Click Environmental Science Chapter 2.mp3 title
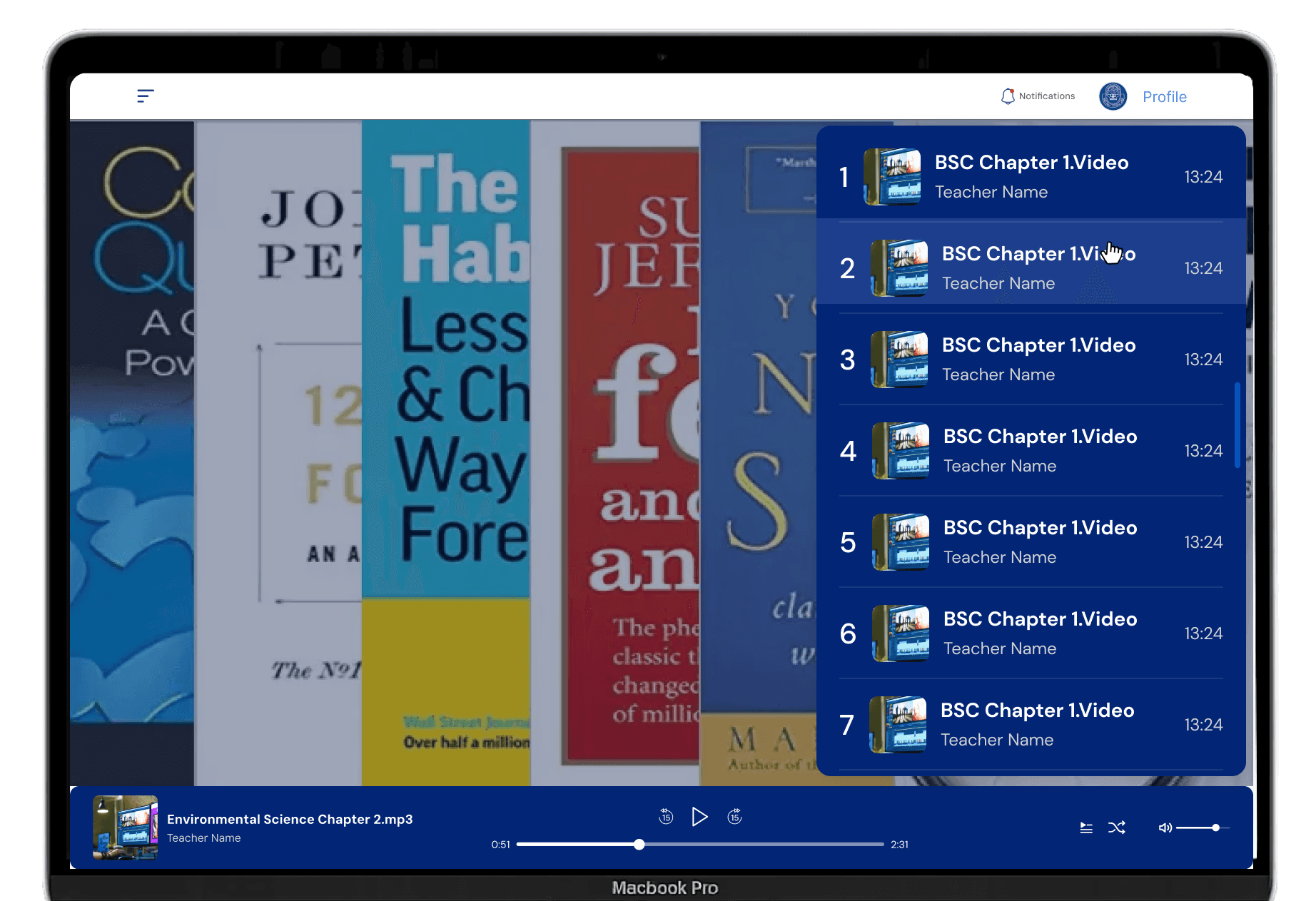This screenshot has width=1316, height=901. point(290,819)
